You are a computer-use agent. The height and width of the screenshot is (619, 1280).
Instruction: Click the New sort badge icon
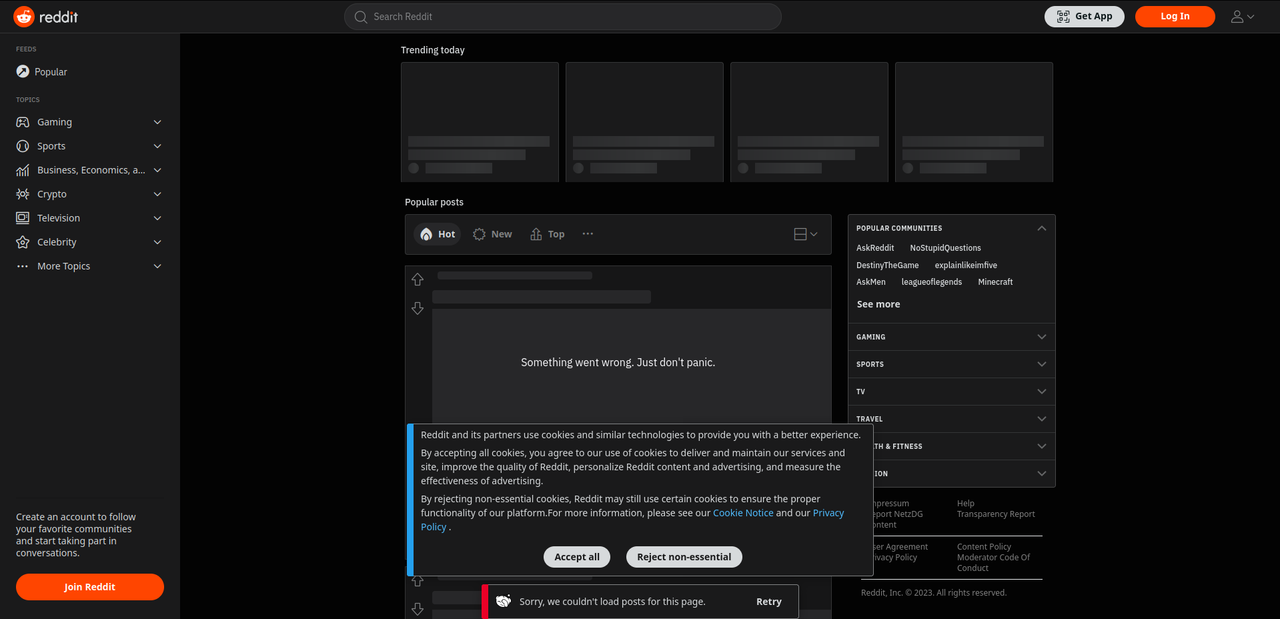pos(480,234)
